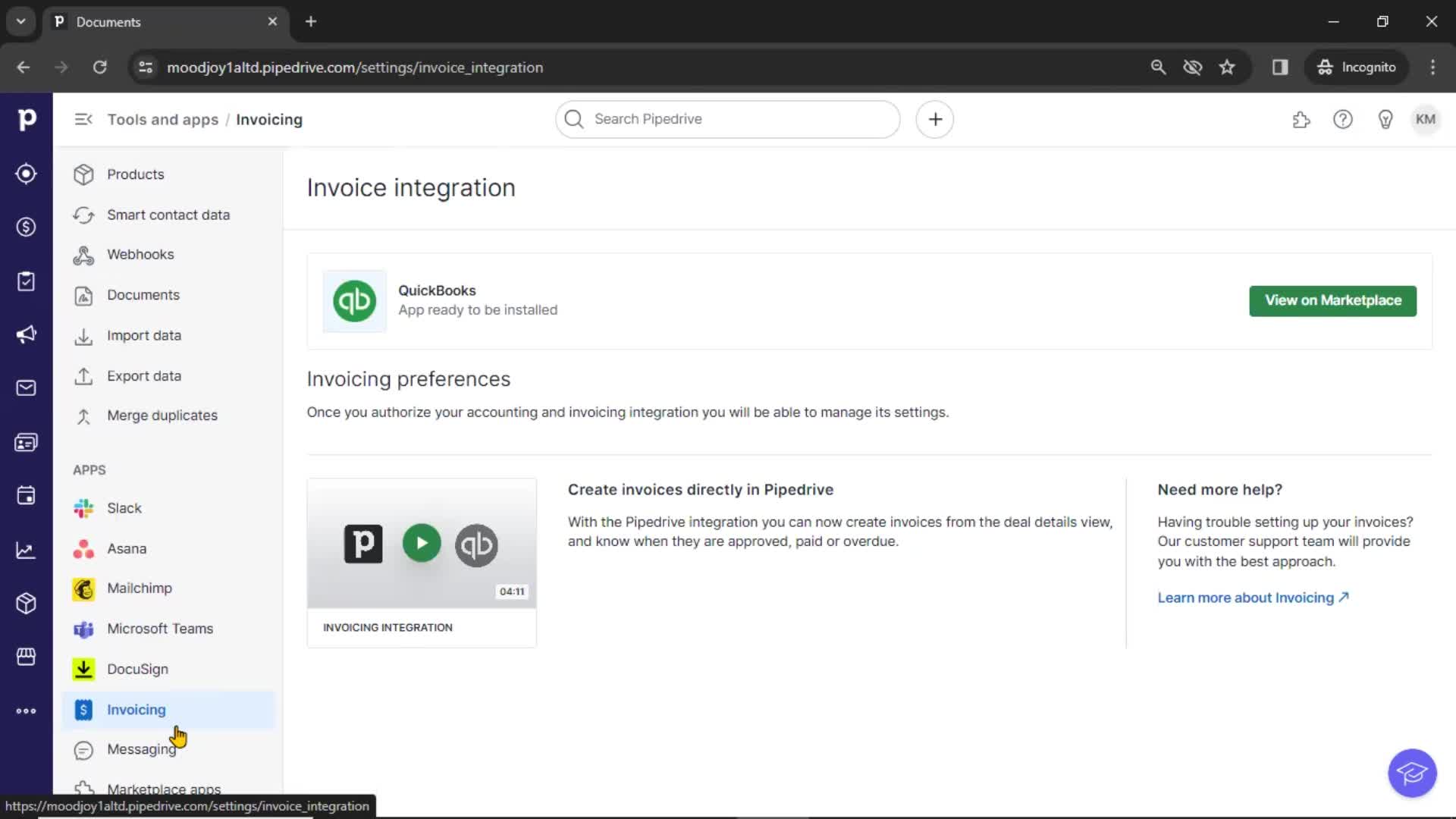Open the Add new item plus icon
The height and width of the screenshot is (819, 1456).
(x=935, y=119)
